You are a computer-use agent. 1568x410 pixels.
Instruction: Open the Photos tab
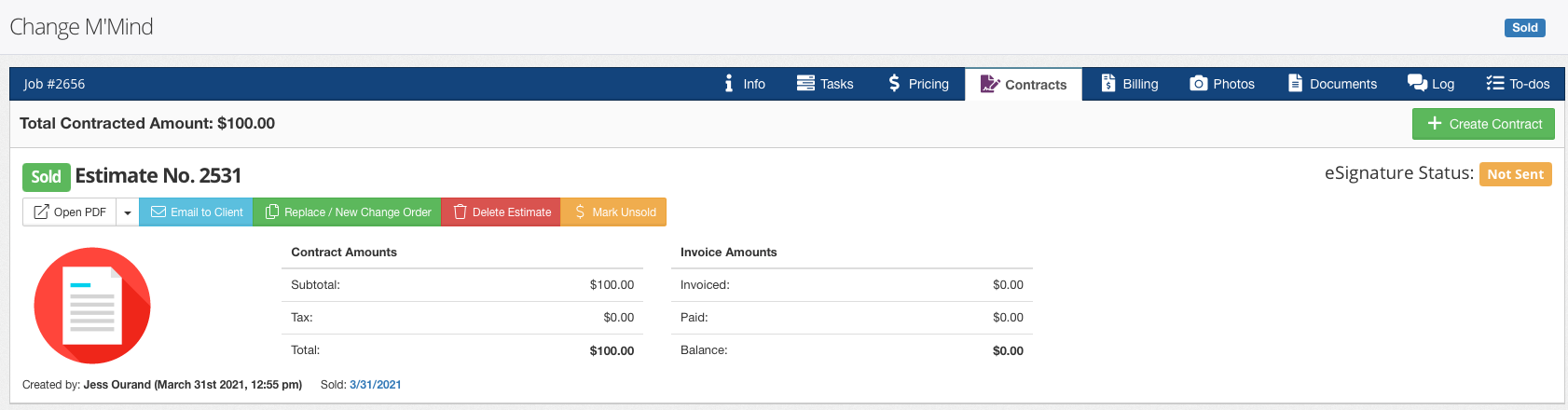1222,84
